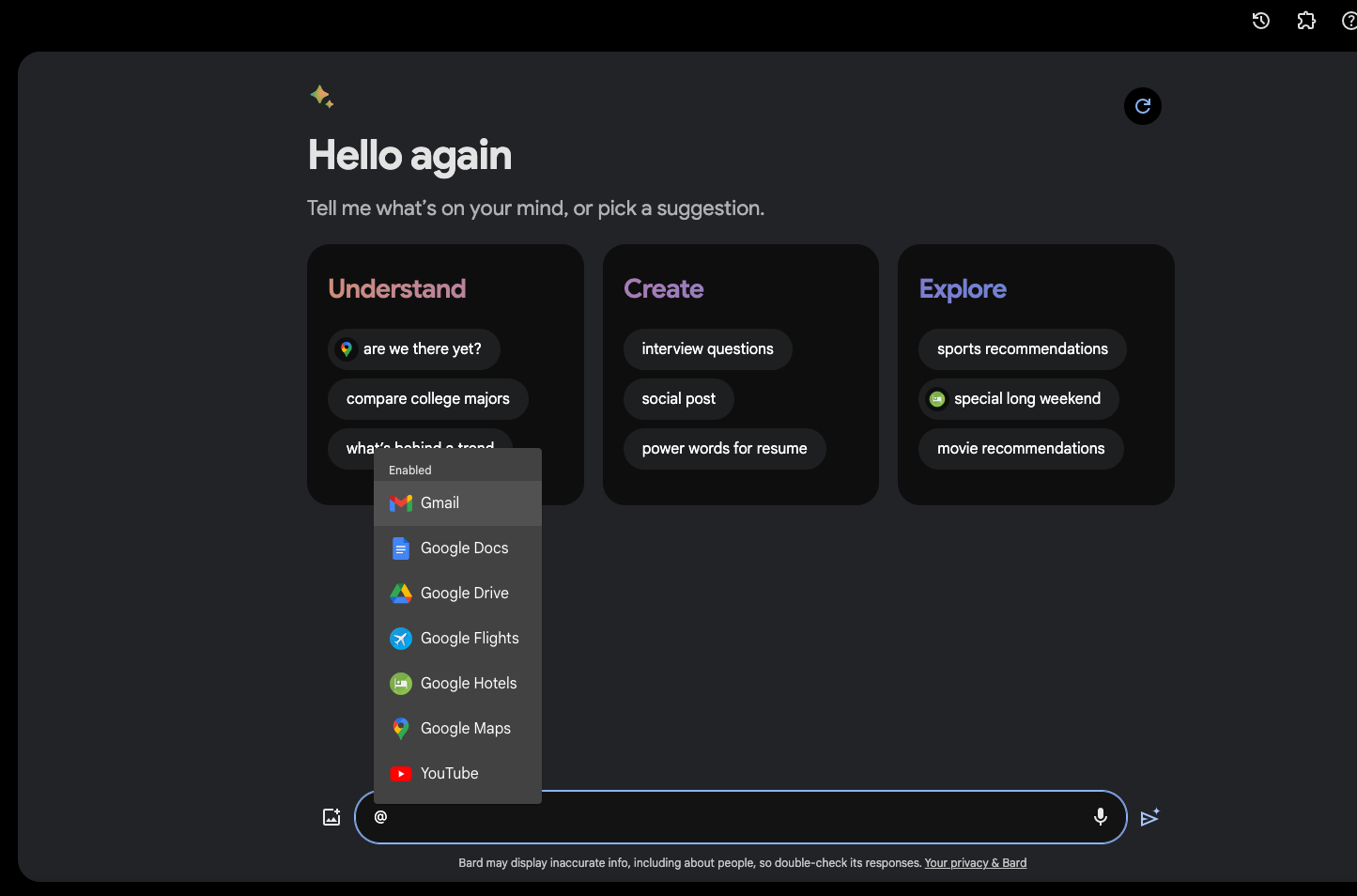Select Gmail from the extensions menu
1357x896 pixels.
pos(457,503)
